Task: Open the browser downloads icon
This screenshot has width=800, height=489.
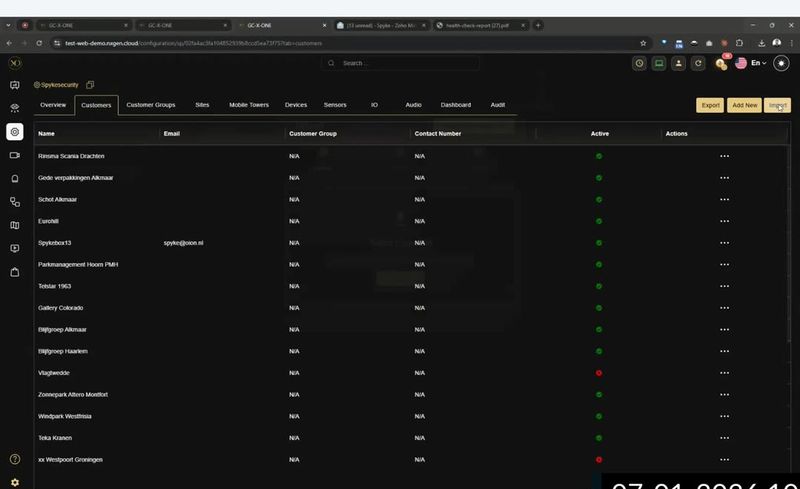Action: coord(761,43)
